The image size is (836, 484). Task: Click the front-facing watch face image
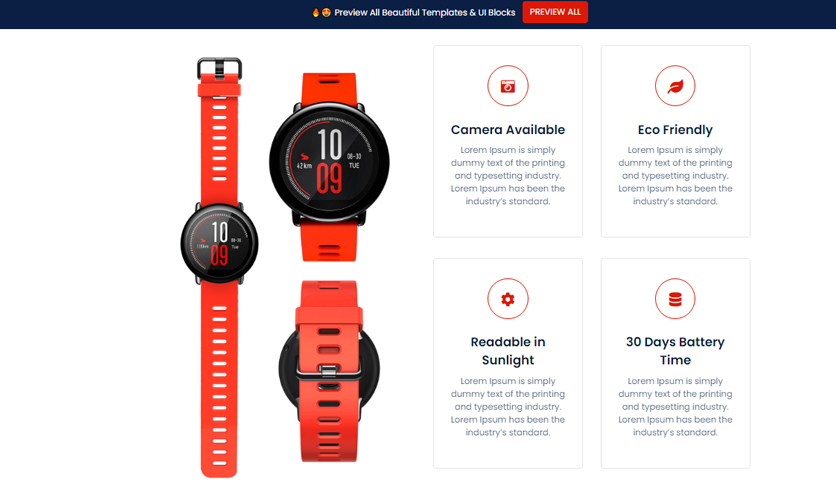click(x=329, y=167)
